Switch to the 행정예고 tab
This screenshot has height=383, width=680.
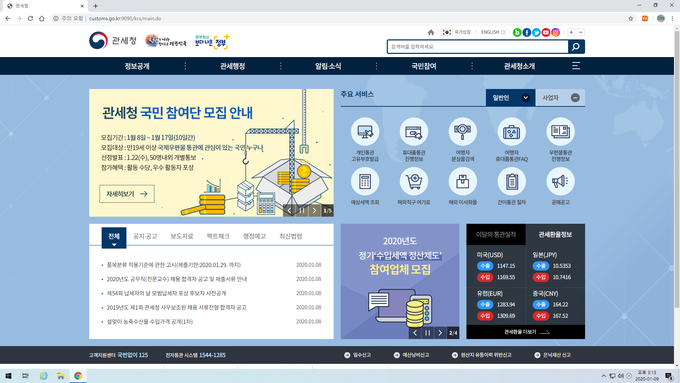click(254, 236)
